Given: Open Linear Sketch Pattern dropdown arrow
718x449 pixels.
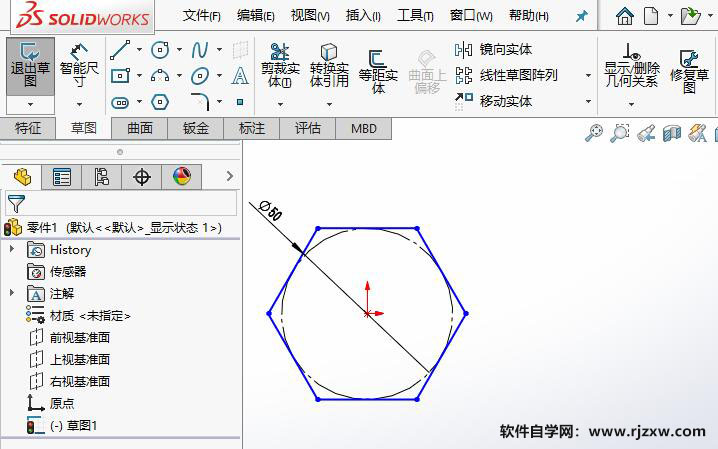Looking at the screenshot, I should pos(588,76).
